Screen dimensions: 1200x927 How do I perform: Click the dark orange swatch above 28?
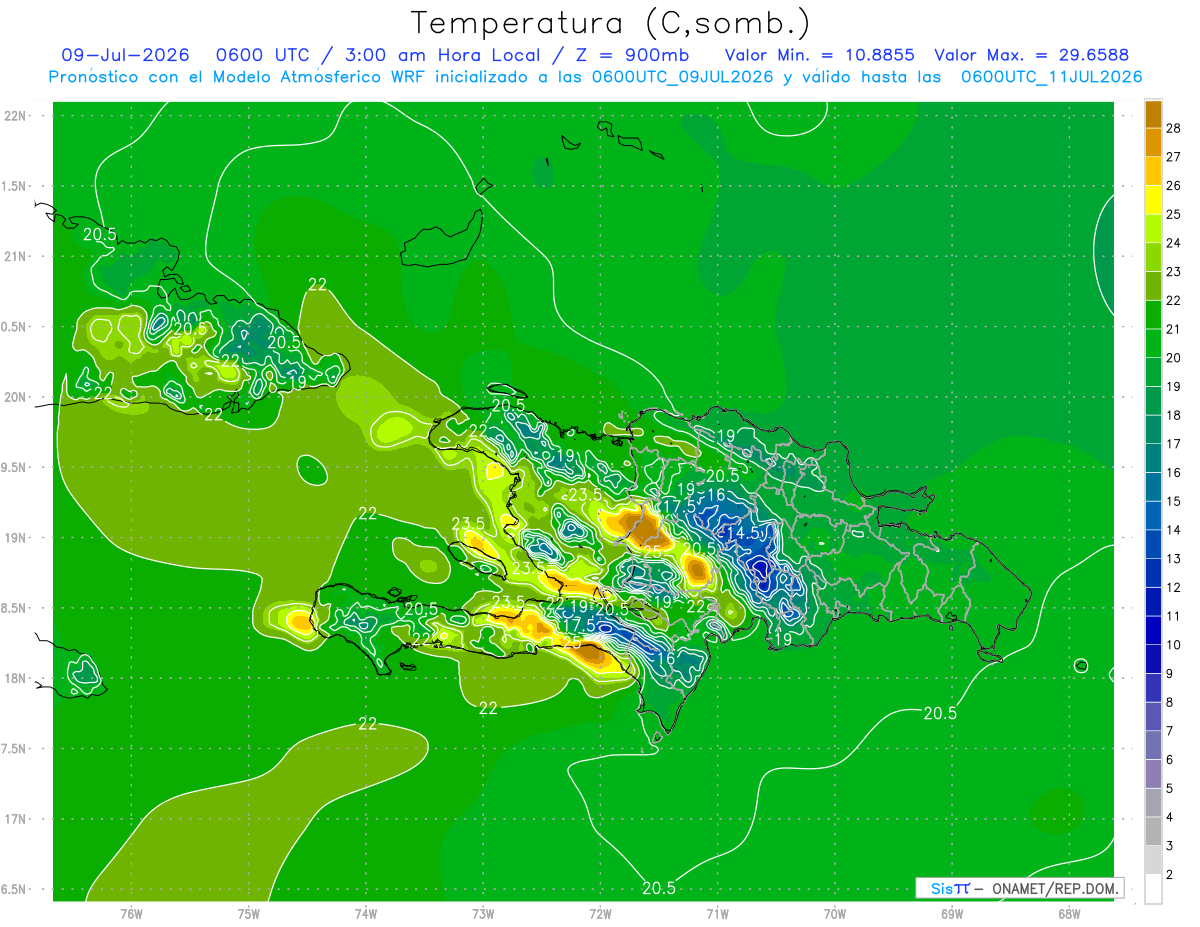(1153, 113)
